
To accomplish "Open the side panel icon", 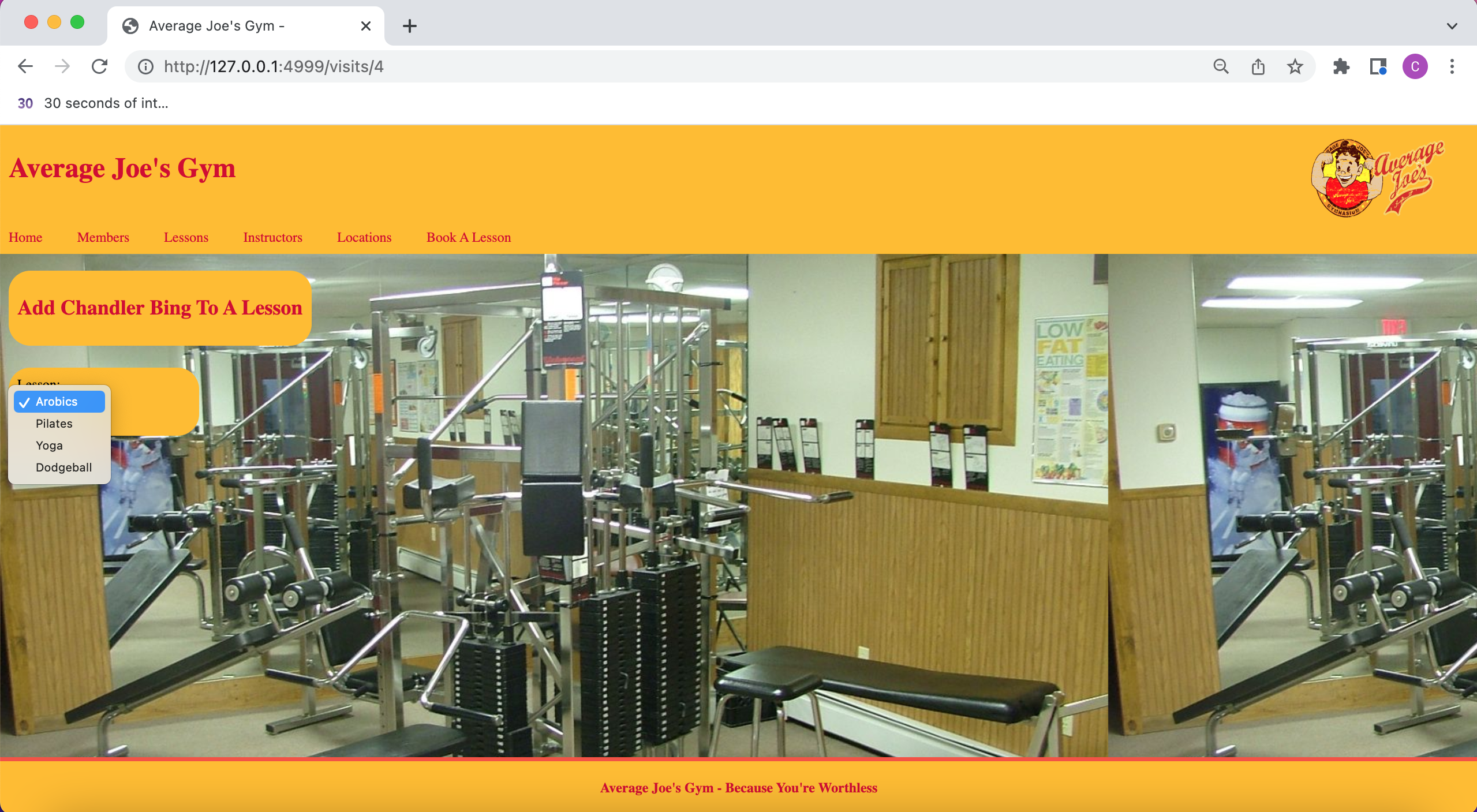I will click(x=1378, y=67).
